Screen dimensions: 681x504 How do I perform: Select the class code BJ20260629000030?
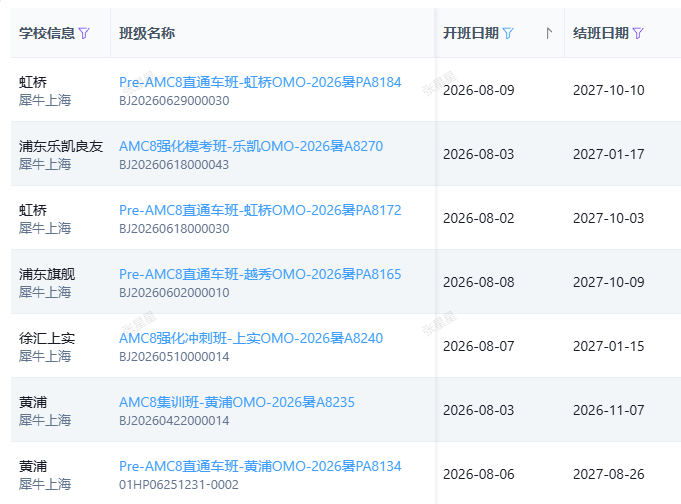(x=174, y=101)
